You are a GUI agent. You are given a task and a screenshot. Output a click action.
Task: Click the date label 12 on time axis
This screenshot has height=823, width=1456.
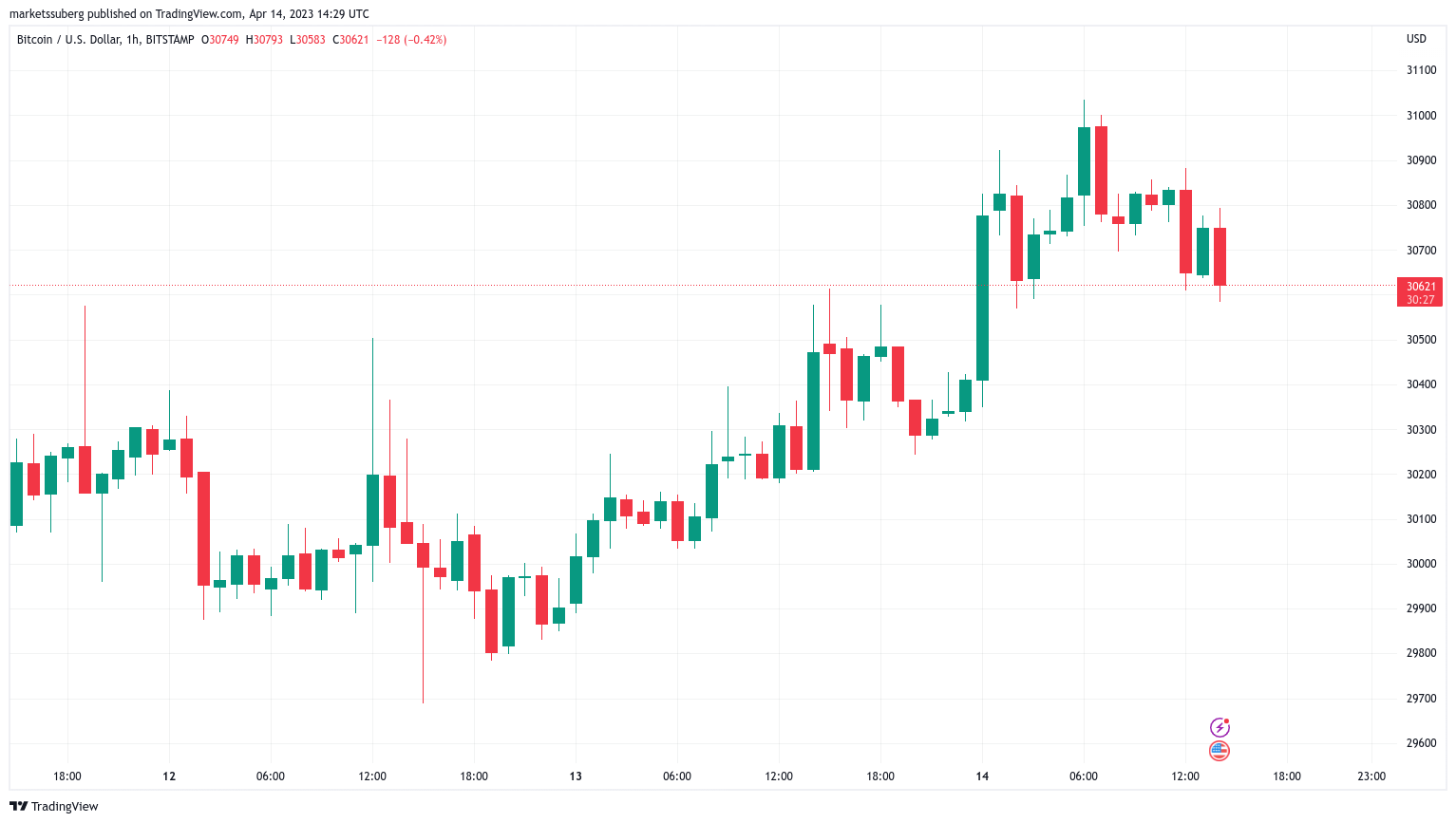coord(169,776)
